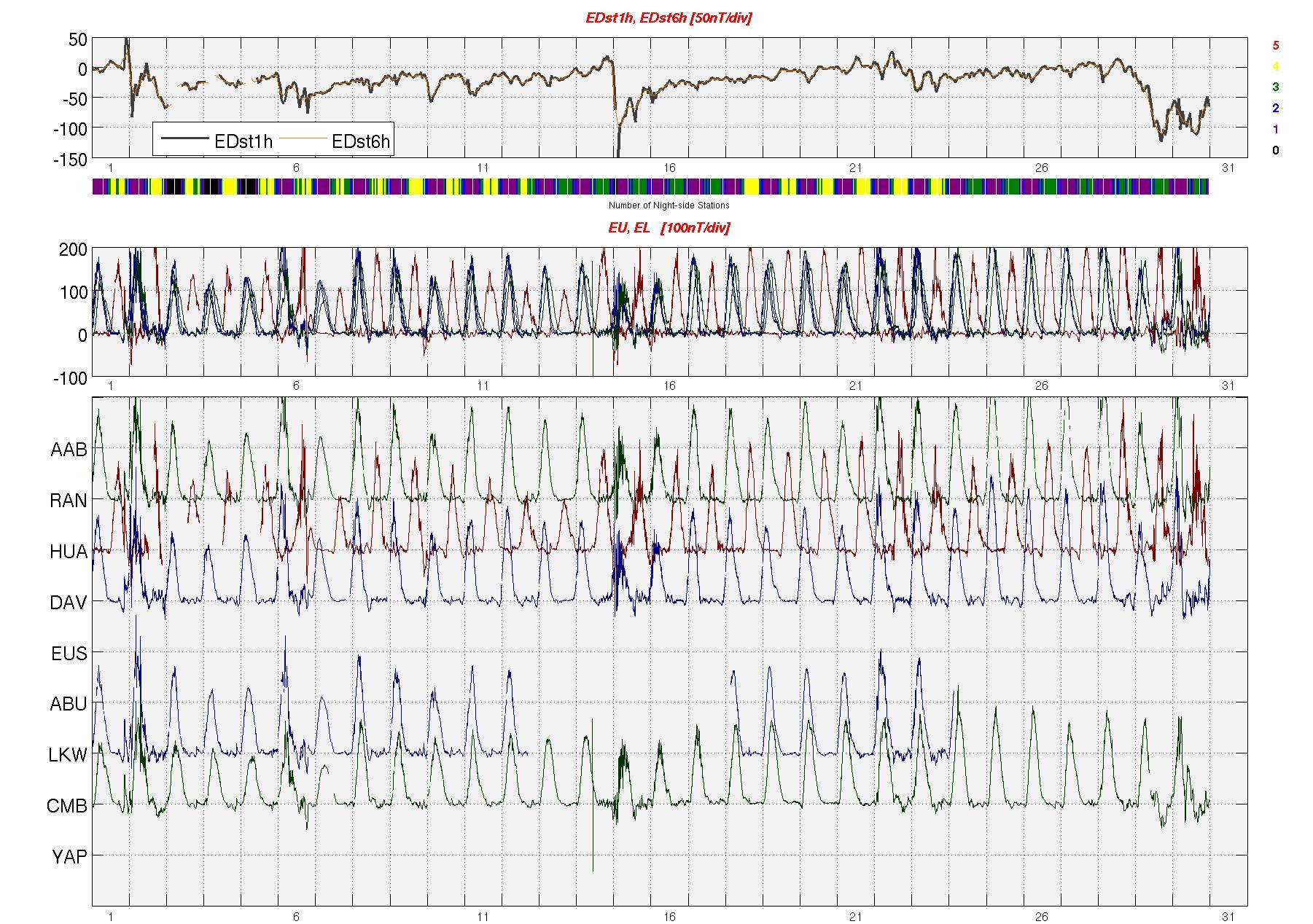Screen dimensions: 1313x924
Task: Click the CMB station label
Action: tap(67, 807)
